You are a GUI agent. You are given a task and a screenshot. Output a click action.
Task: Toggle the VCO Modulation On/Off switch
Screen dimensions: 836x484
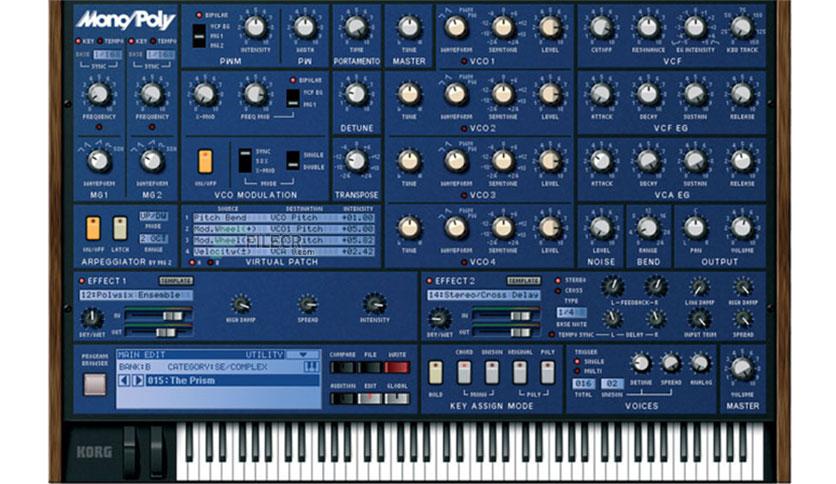coord(205,162)
